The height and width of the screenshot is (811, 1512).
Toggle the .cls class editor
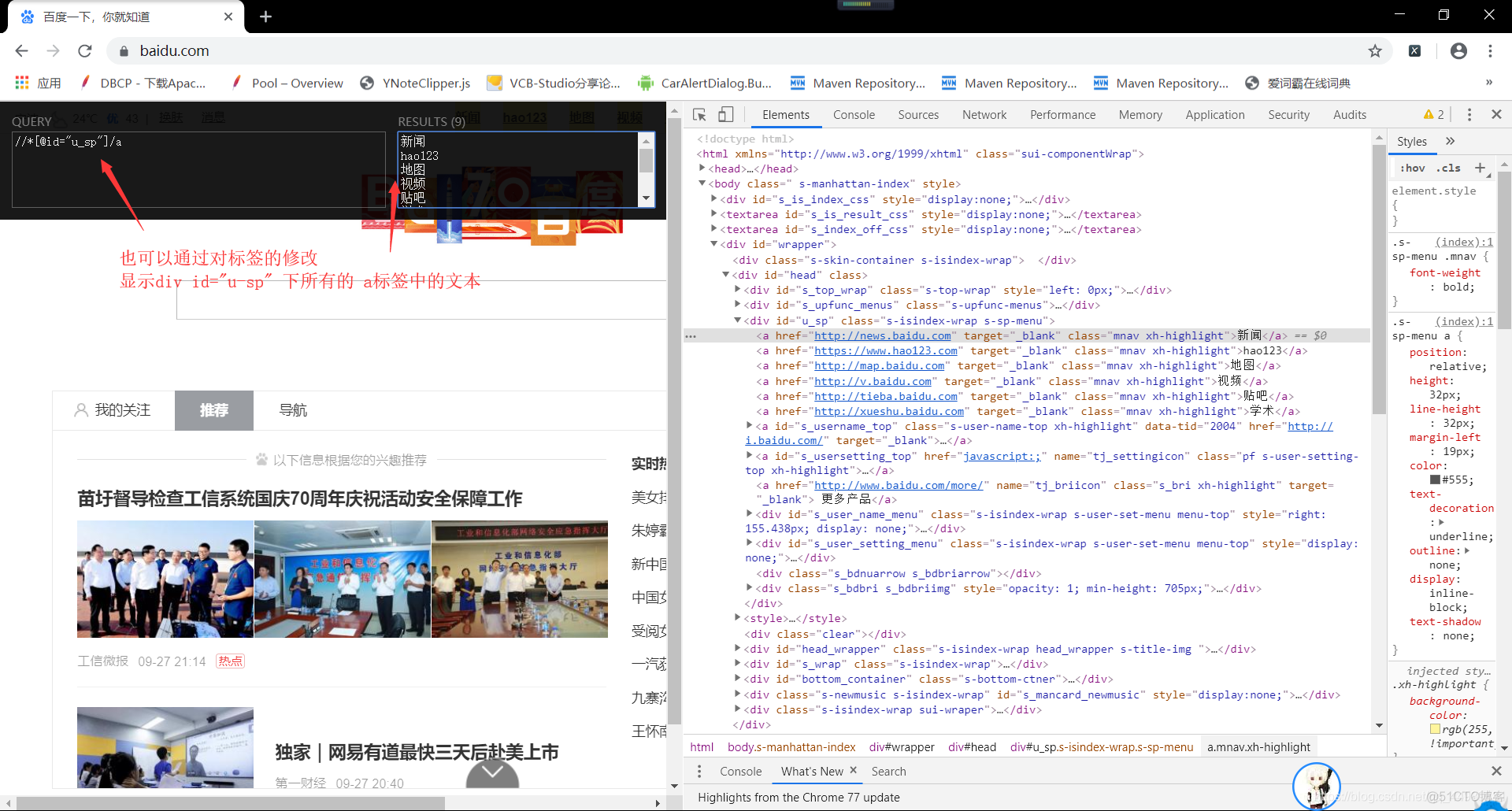pos(1448,168)
